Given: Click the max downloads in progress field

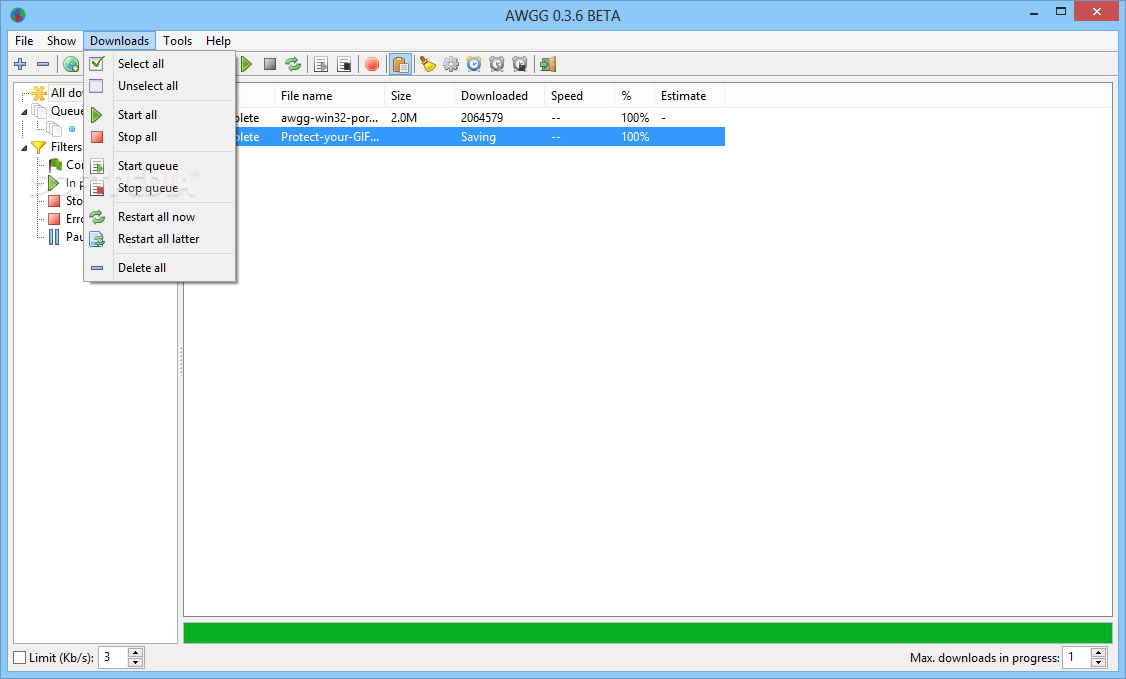Looking at the screenshot, I should [x=1076, y=657].
